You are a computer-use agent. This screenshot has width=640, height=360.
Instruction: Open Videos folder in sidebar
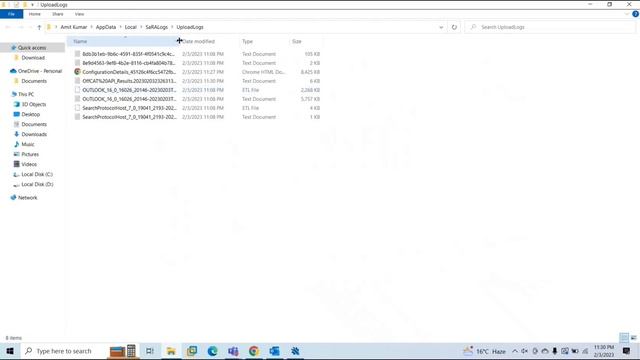pos(29,164)
